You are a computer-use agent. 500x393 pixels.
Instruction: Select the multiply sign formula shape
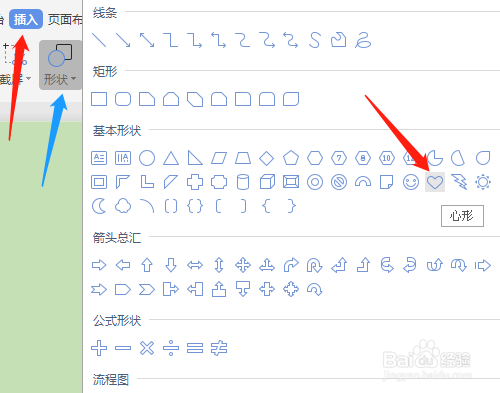(x=147, y=348)
